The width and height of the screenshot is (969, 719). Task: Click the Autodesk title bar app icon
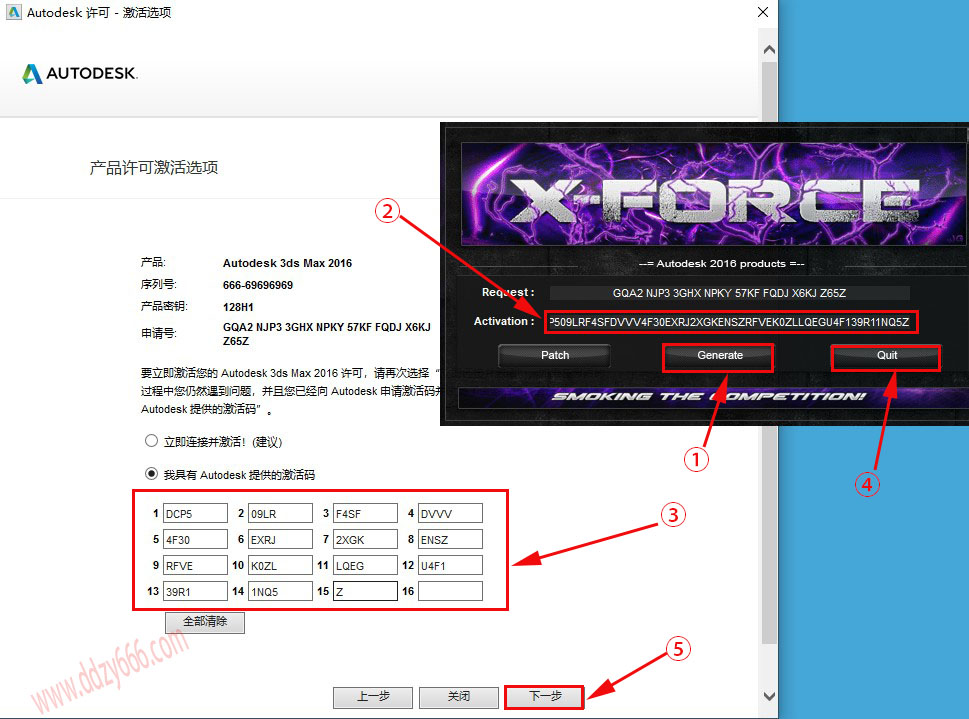(x=13, y=12)
